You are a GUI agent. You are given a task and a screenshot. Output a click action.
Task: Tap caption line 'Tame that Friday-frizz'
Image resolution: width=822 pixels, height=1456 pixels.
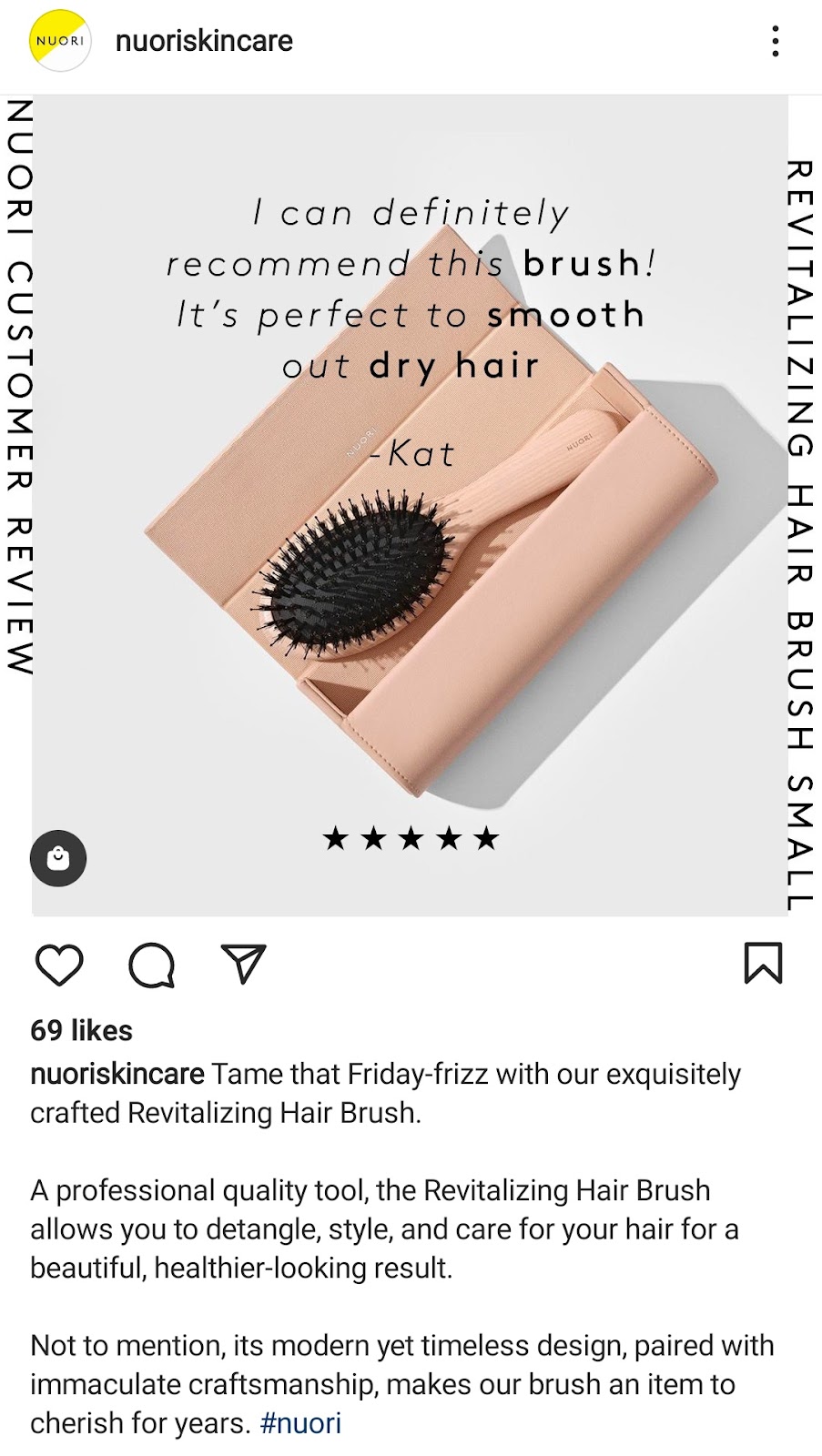pyautogui.click(x=386, y=1093)
